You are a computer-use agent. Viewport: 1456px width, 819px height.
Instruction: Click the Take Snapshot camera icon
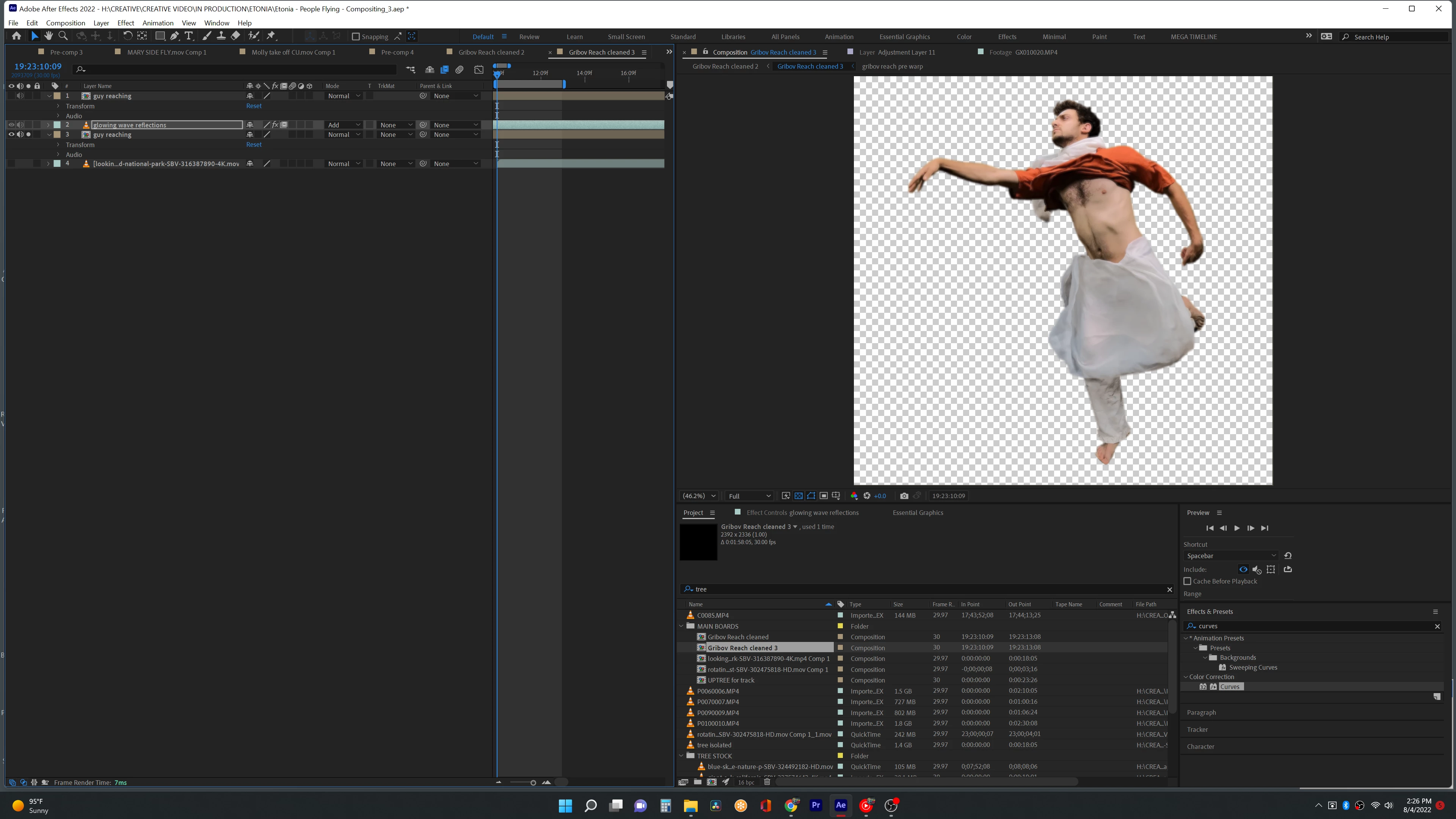[x=904, y=496]
